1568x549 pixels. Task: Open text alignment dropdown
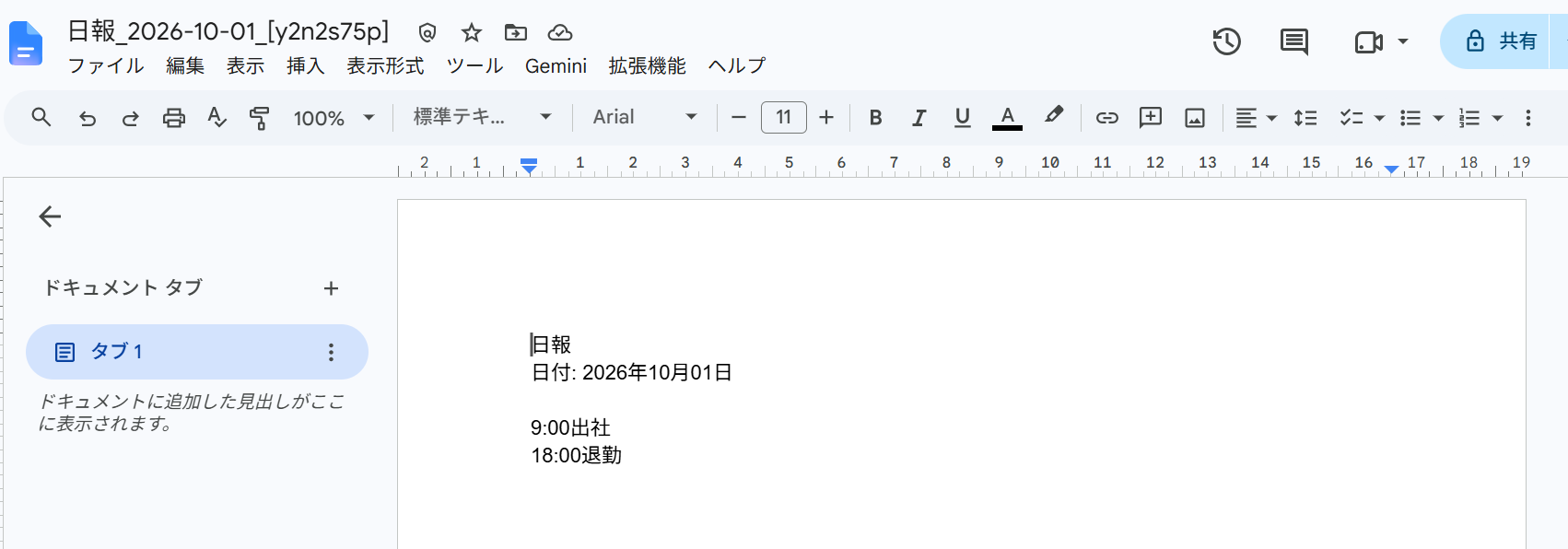1256,118
